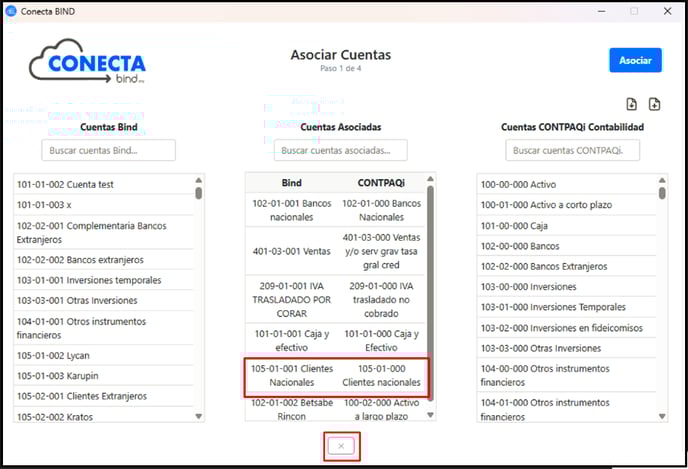
Task: Select 103-02-000 Inversiones en fideicomisos
Action: [567, 328]
